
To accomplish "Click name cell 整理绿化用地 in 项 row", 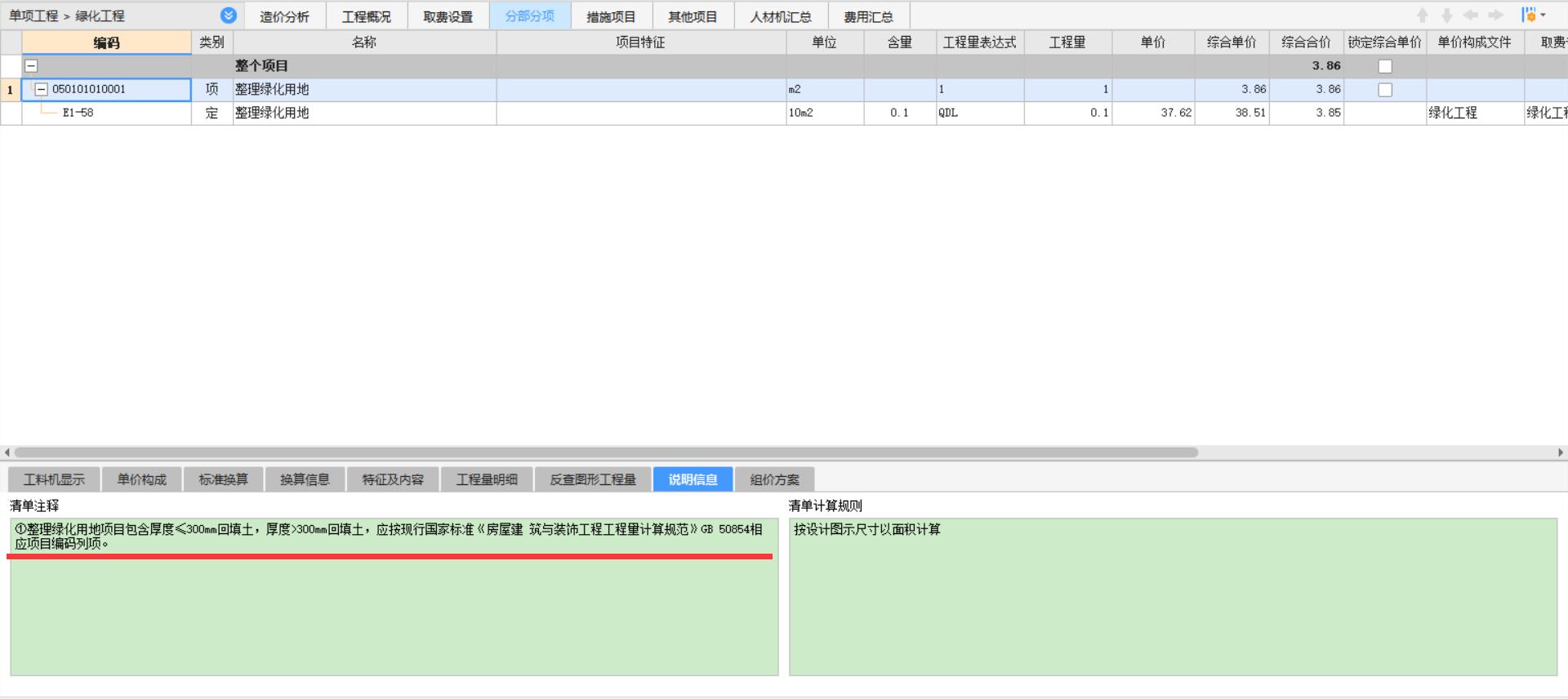I will (364, 90).
